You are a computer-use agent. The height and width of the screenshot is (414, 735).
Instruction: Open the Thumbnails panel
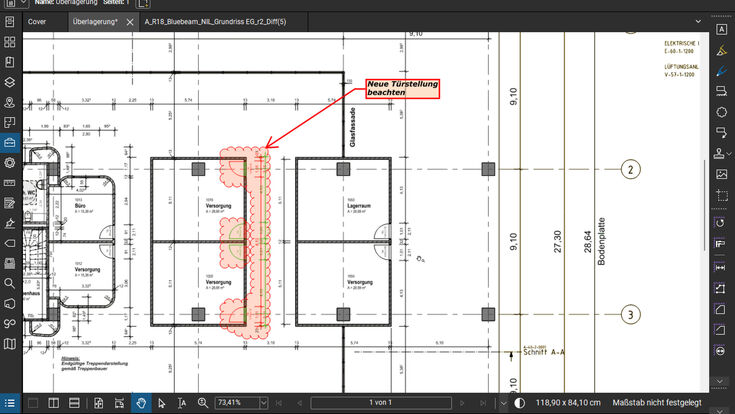click(x=10, y=42)
